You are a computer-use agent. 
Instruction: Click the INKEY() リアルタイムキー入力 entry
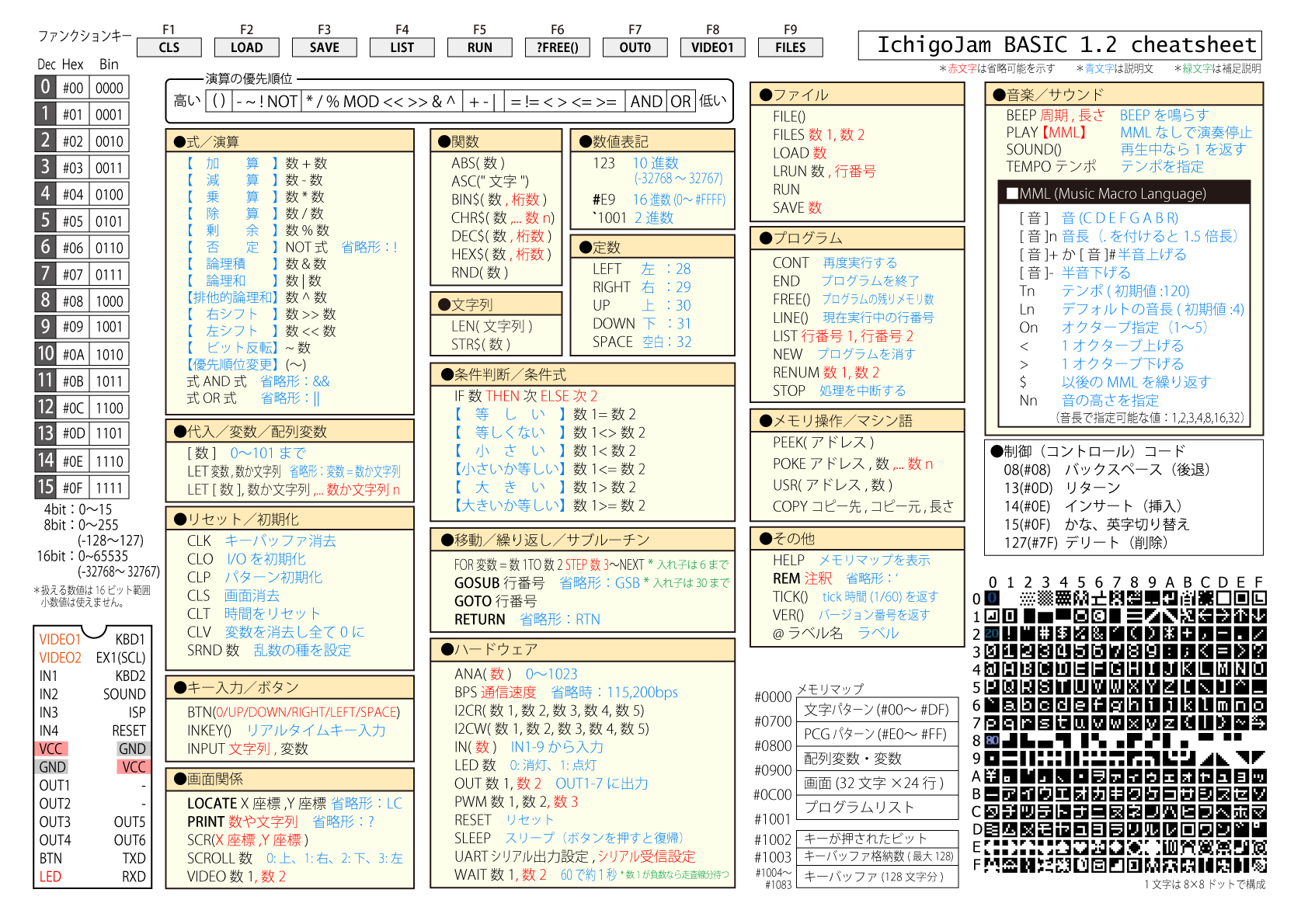(x=287, y=731)
